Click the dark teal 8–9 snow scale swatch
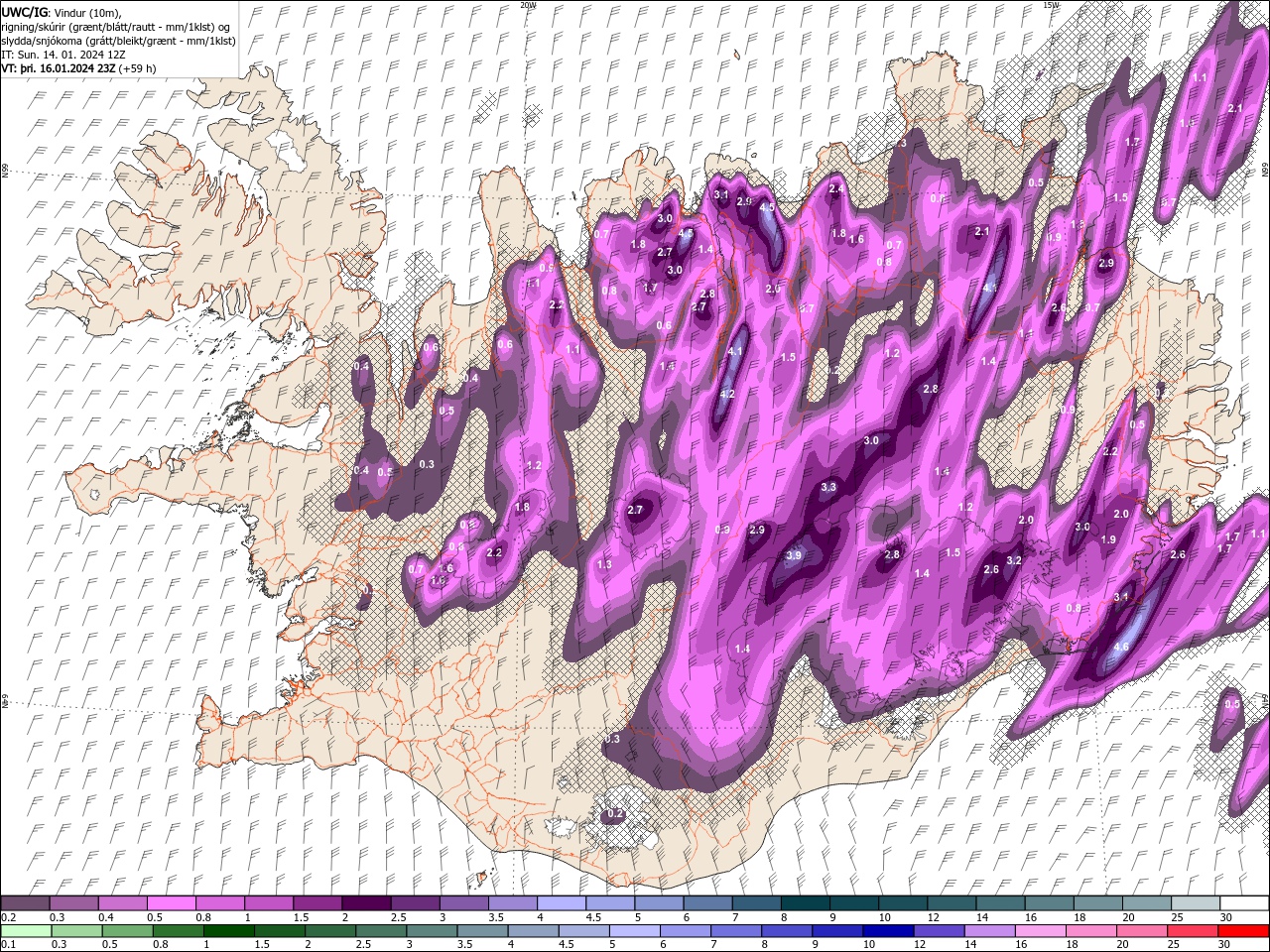The image size is (1270, 952). click(806, 903)
